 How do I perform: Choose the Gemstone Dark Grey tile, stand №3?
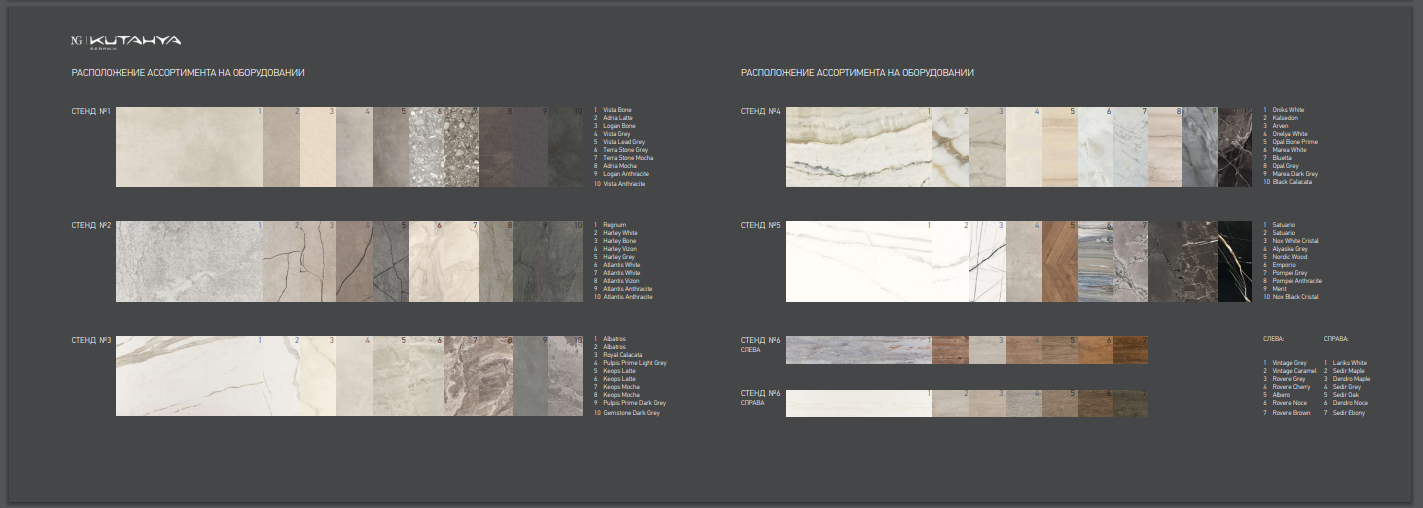click(x=566, y=375)
